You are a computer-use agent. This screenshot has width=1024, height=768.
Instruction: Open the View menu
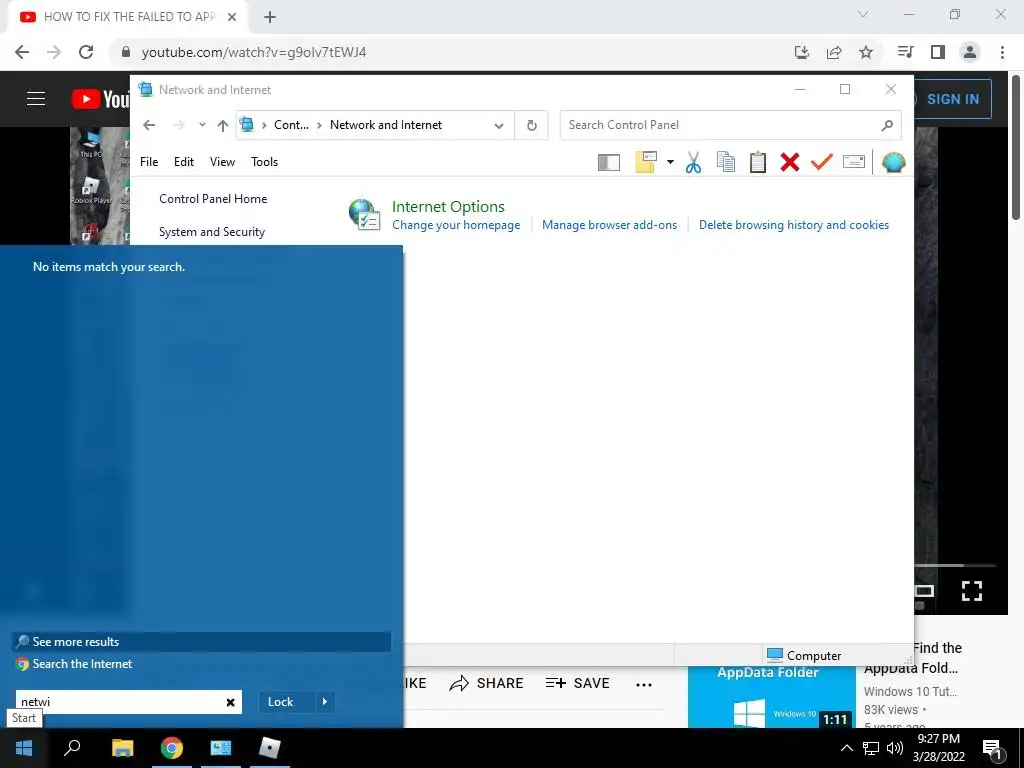tap(222, 162)
